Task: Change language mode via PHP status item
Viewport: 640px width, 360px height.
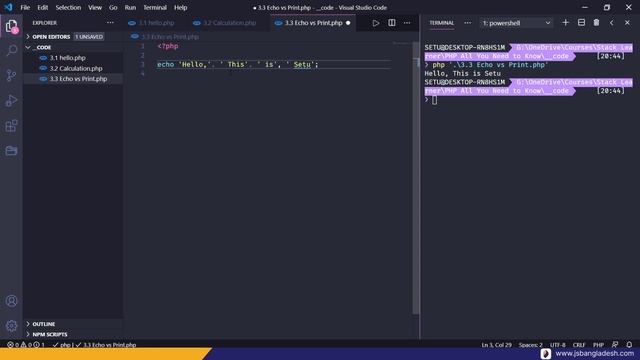Action: (x=598, y=345)
